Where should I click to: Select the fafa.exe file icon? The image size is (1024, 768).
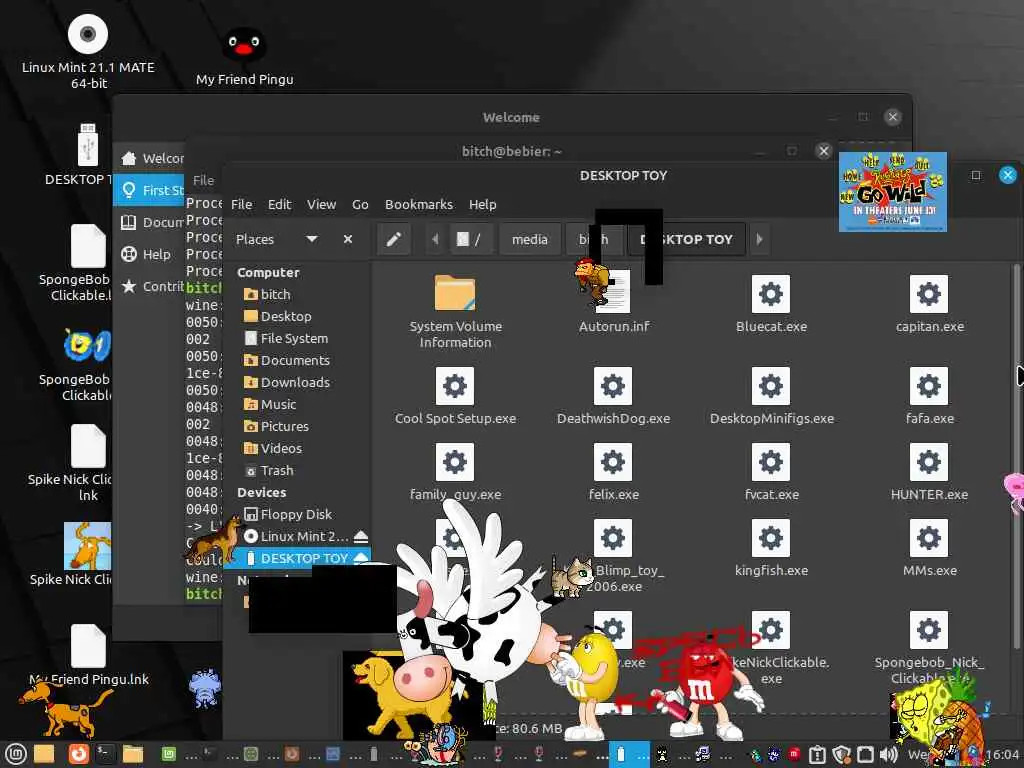(929, 386)
